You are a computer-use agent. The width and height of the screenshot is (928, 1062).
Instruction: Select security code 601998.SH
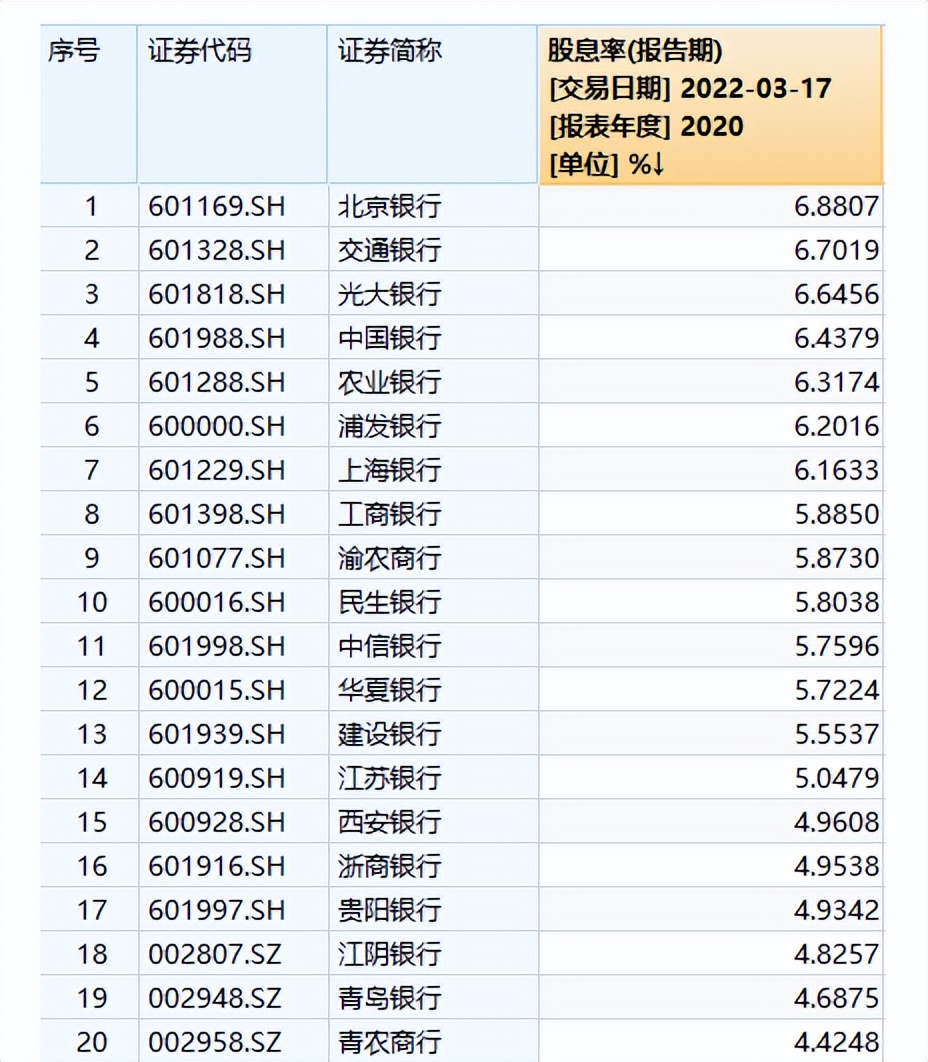coord(217,646)
